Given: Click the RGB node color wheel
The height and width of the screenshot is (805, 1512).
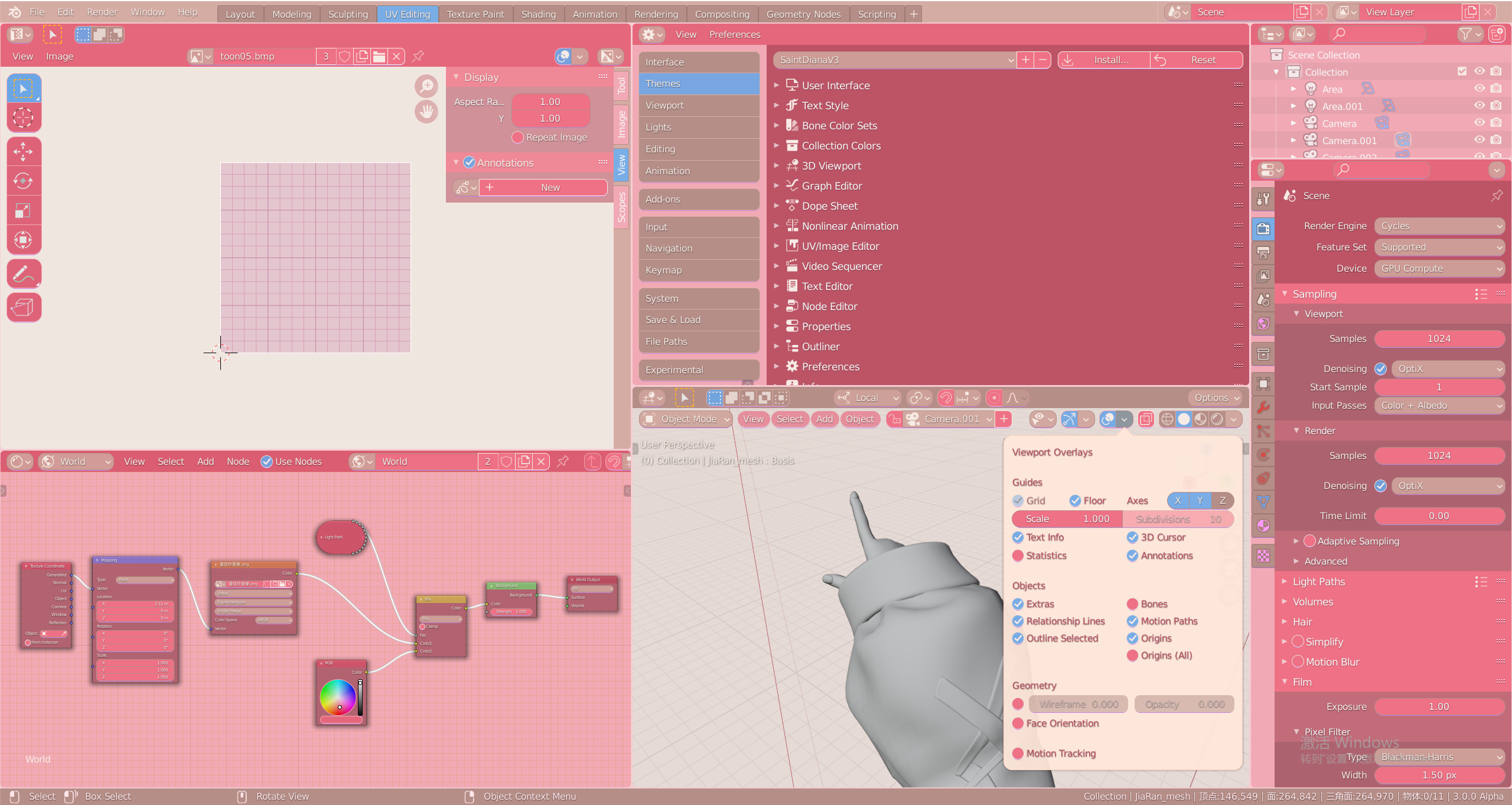Looking at the screenshot, I should pyautogui.click(x=338, y=697).
